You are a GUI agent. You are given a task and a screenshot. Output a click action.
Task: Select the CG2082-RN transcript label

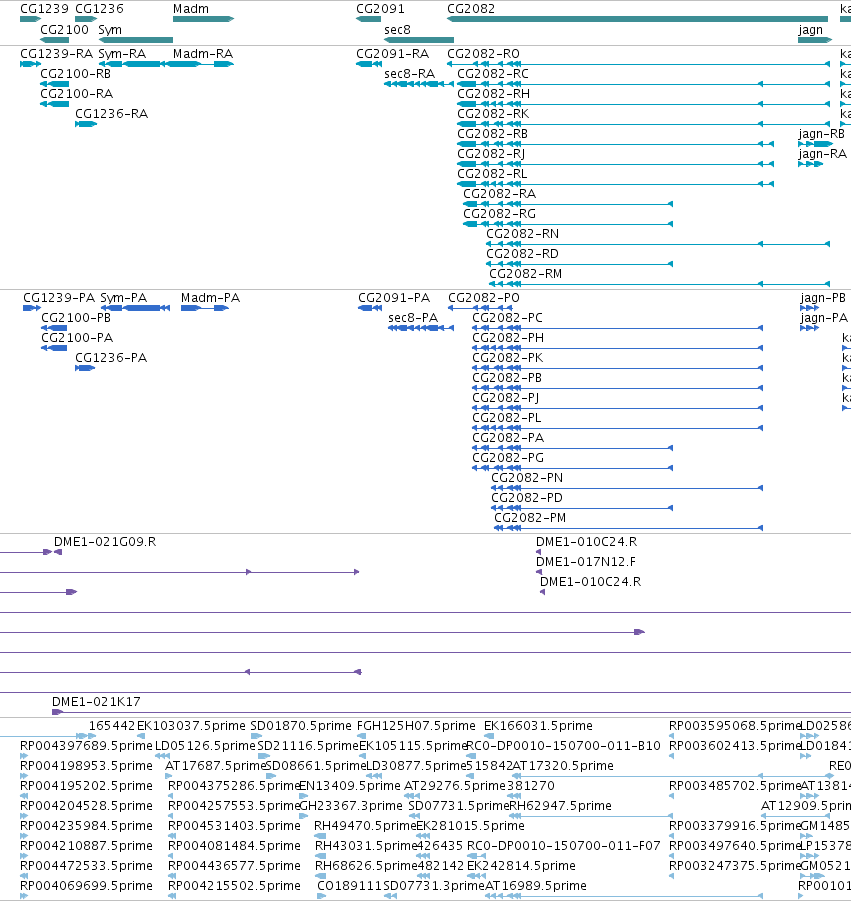[522, 234]
